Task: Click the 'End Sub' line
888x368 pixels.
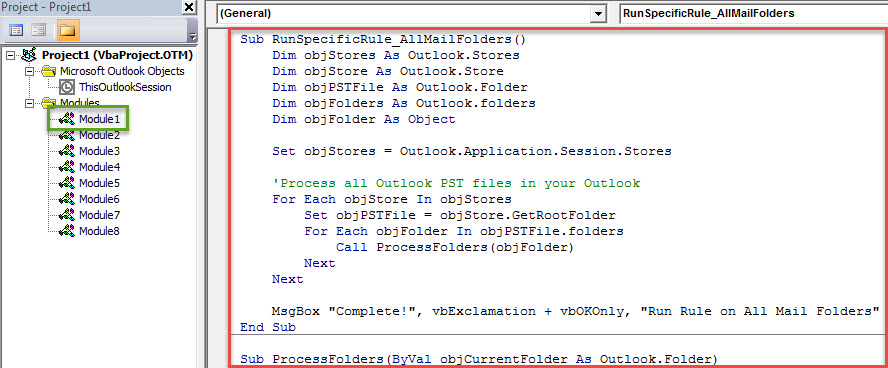Action: coord(268,327)
